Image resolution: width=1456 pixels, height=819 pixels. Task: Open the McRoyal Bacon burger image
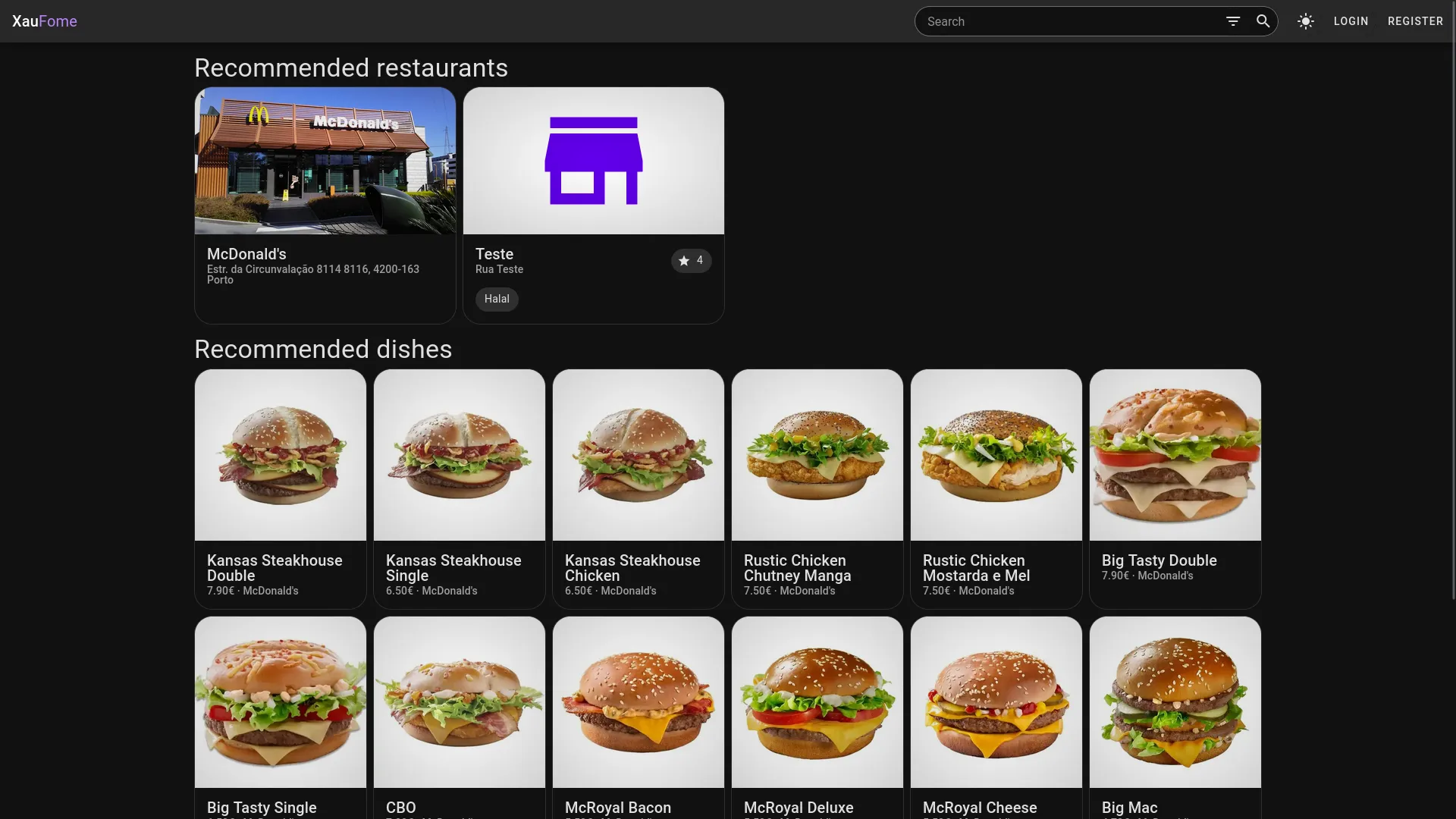point(639,702)
